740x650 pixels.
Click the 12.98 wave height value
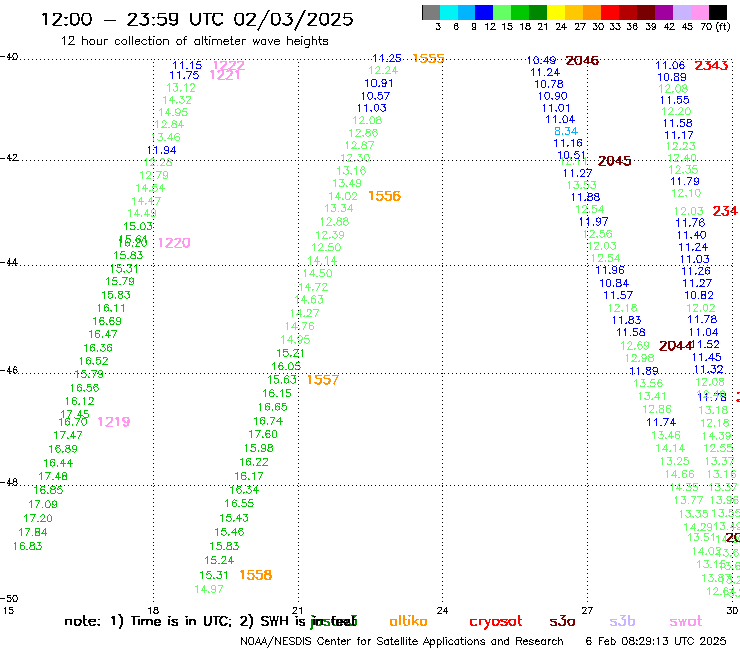[x=639, y=358]
